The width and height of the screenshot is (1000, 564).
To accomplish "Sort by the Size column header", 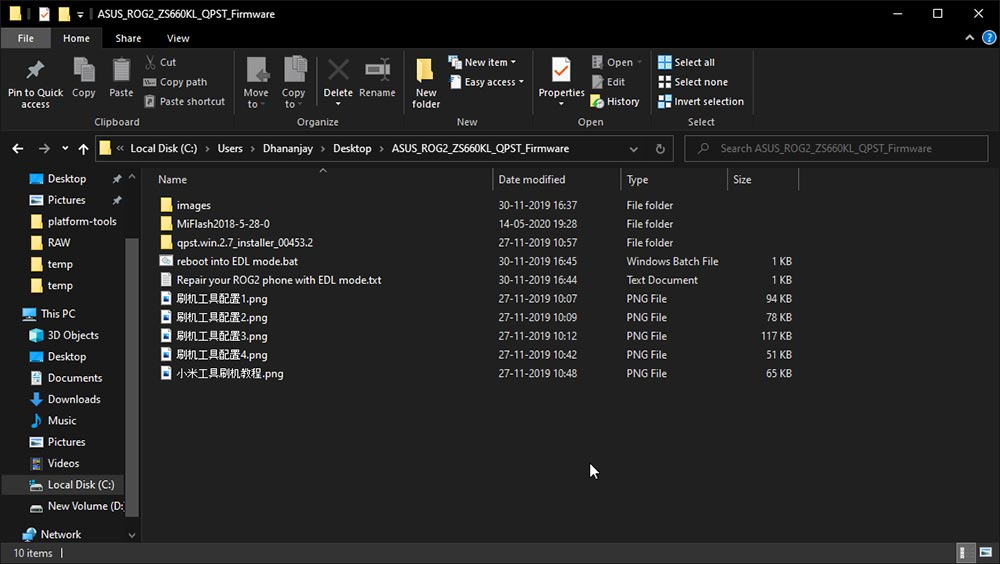I will click(763, 179).
